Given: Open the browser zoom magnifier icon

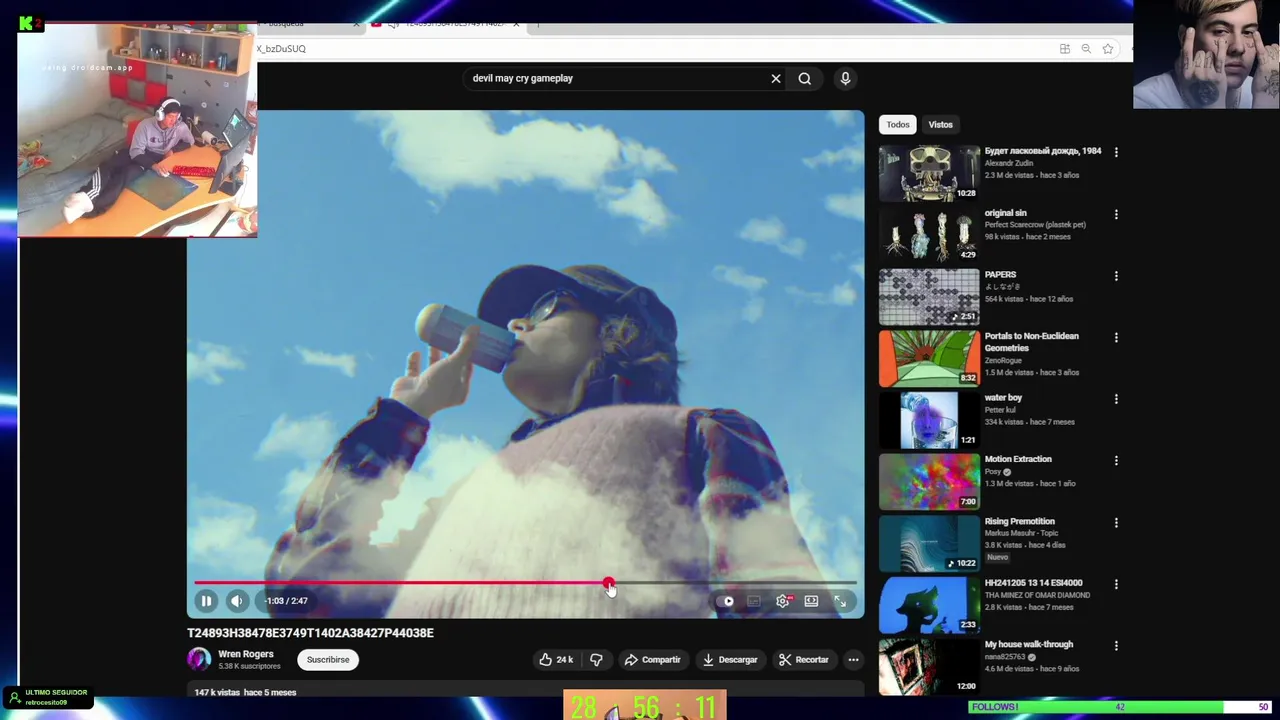Looking at the screenshot, I should coord(1086,49).
